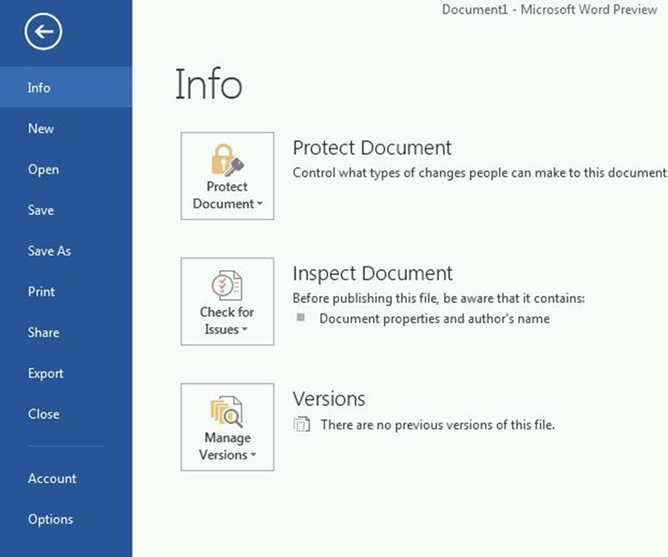Viewport: 668px width, 557px height.
Task: Click the large Info page title
Action: click(209, 84)
